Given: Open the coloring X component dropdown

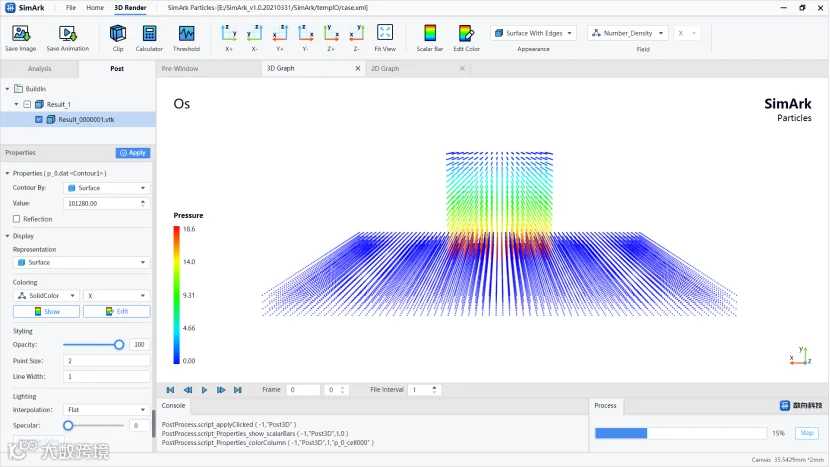Looking at the screenshot, I should tap(116, 295).
